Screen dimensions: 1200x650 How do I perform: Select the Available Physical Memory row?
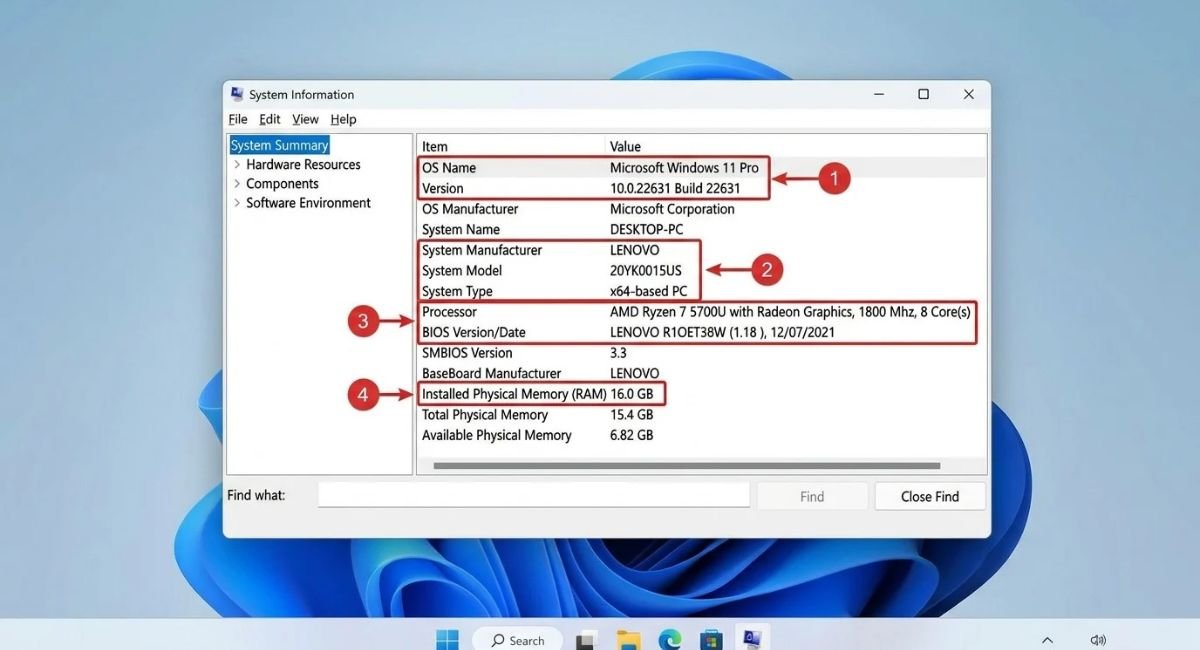(702, 435)
